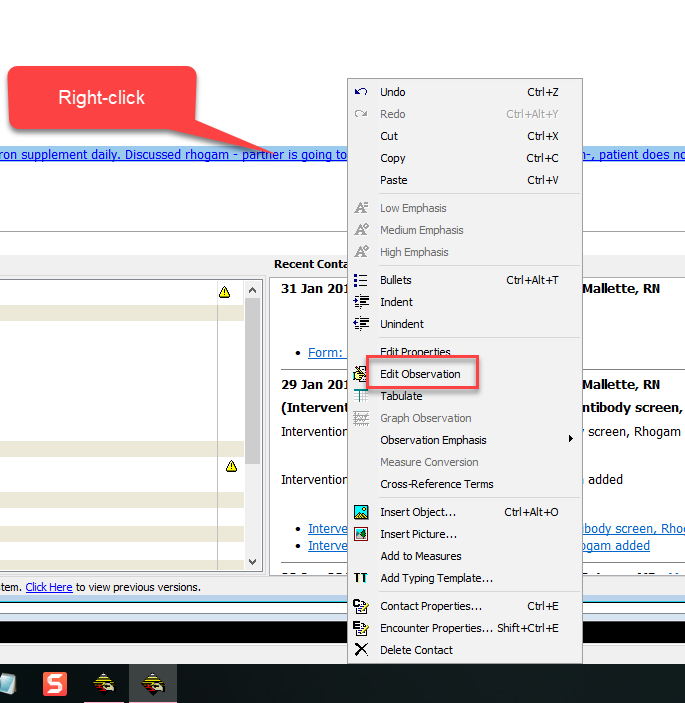Click the 'Recent Conta' panel heading
685x703 pixels.
tap(311, 264)
